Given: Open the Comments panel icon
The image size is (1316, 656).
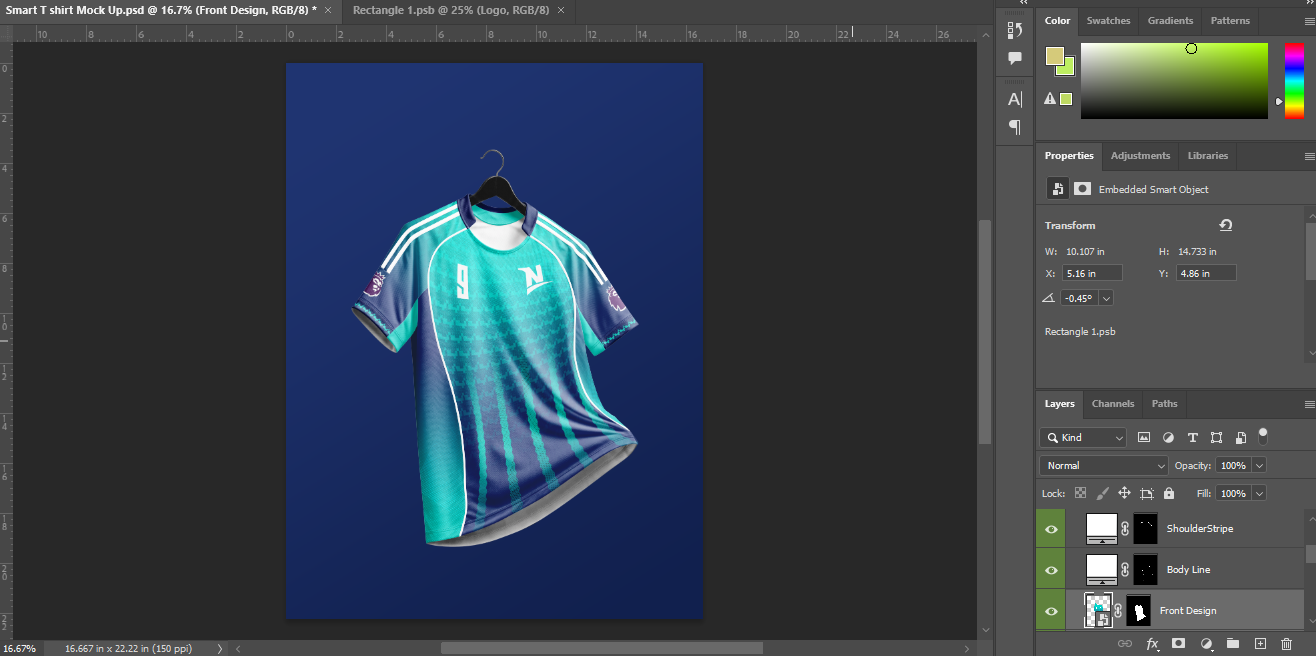Looking at the screenshot, I should tap(1015, 58).
